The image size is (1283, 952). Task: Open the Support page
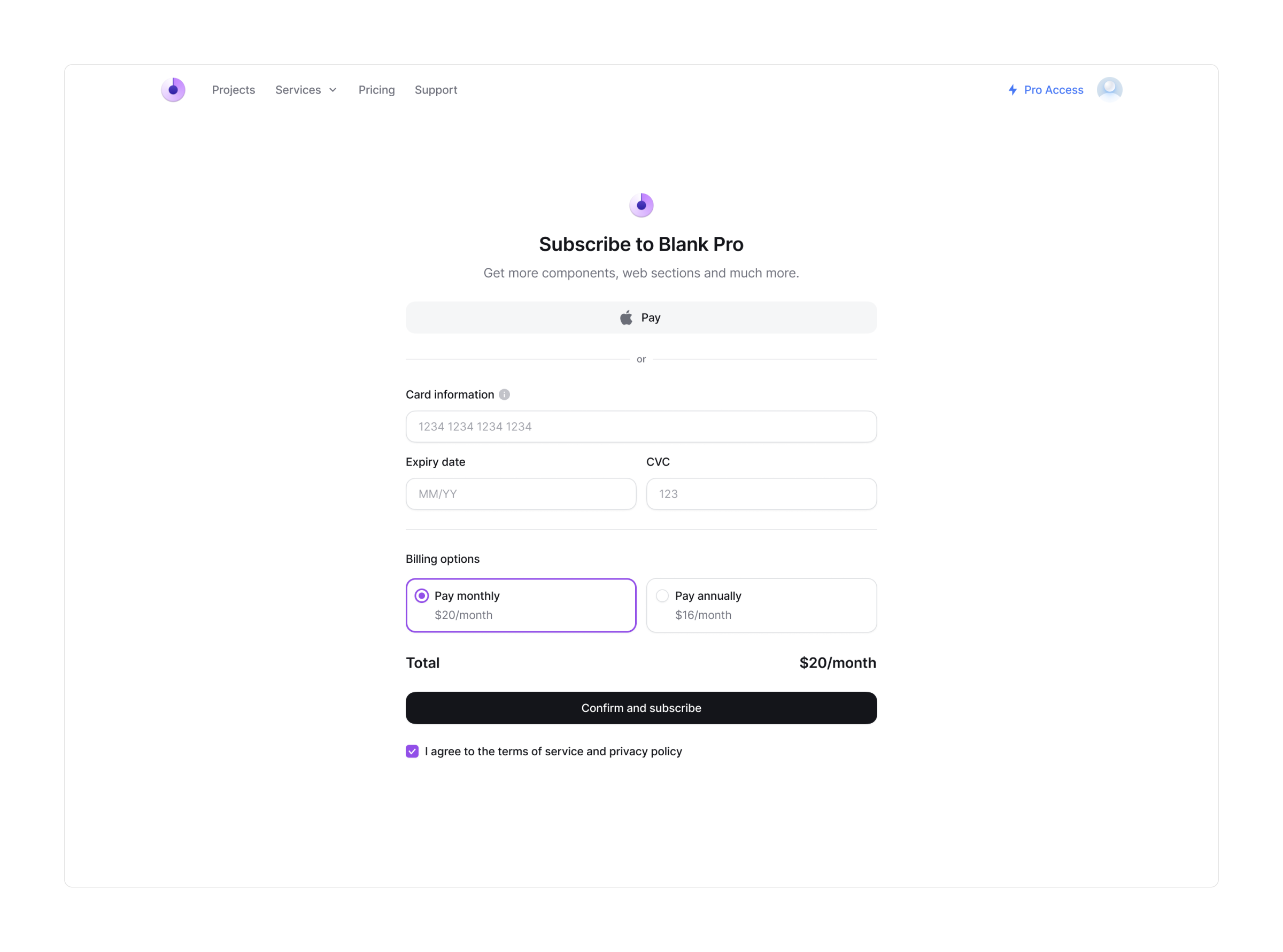(436, 90)
